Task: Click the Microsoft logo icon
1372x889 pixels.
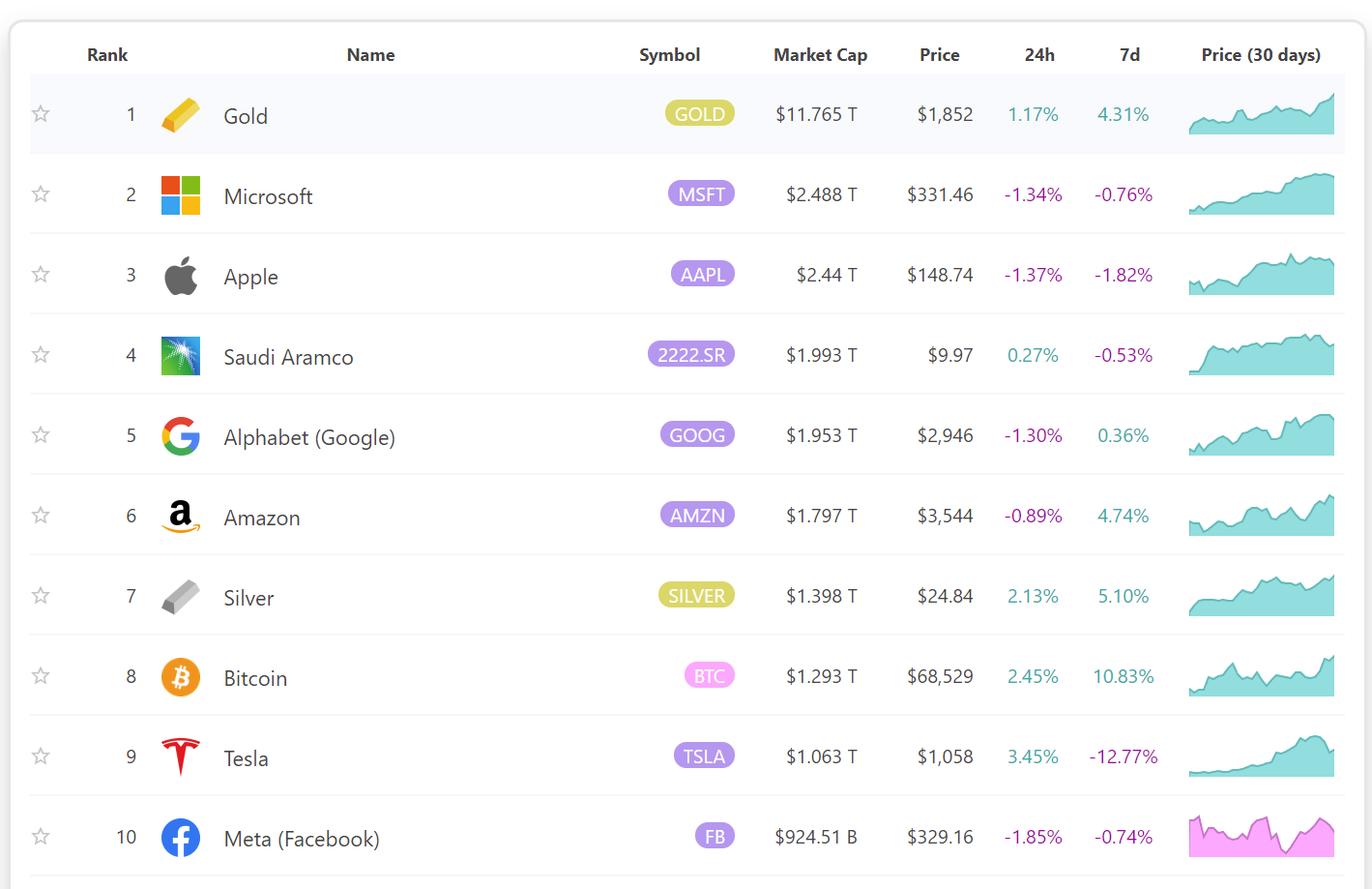Action: point(181,195)
